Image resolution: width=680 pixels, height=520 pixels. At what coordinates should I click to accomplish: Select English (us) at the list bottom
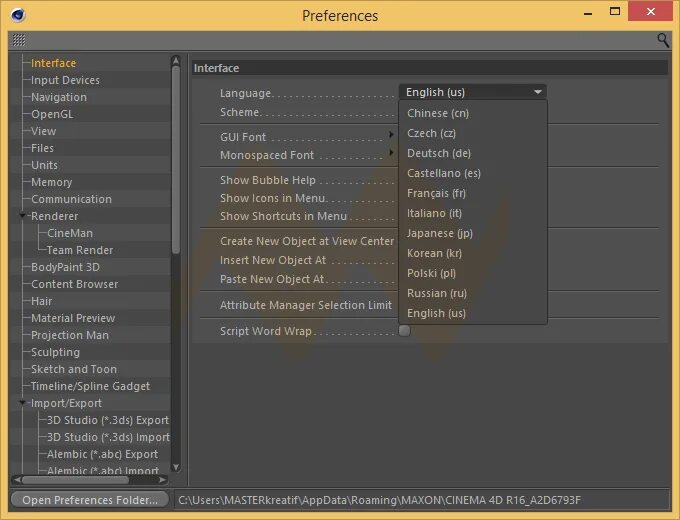(436, 313)
